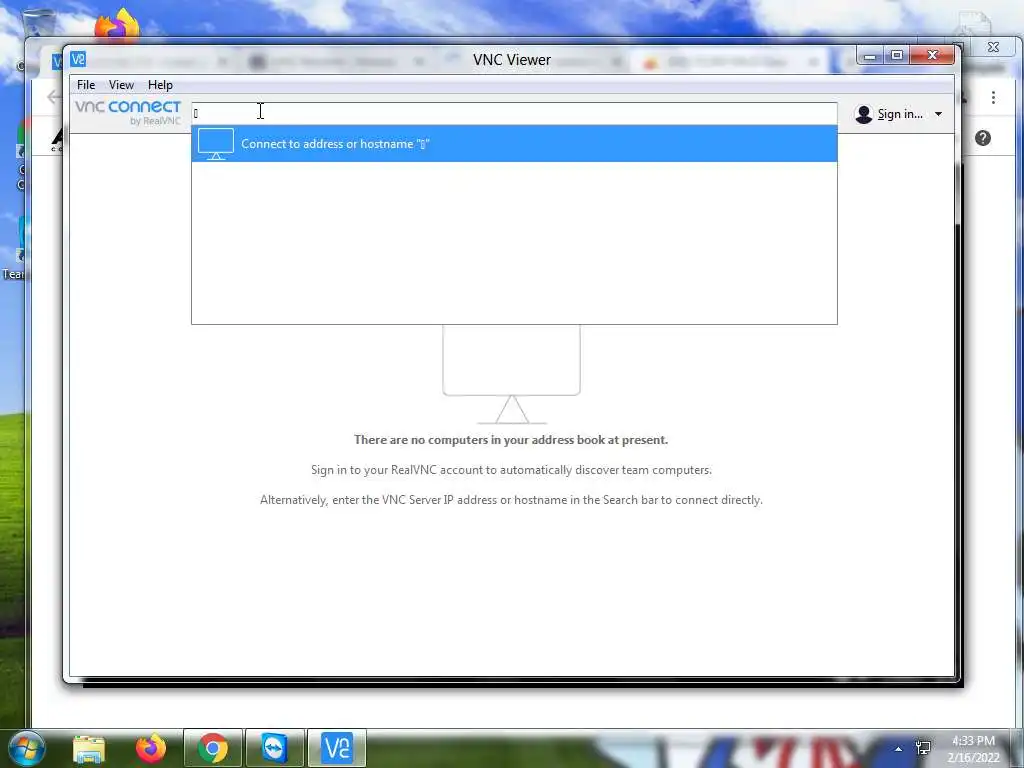This screenshot has width=1024, height=768.
Task: Open the View menu
Action: tap(121, 85)
